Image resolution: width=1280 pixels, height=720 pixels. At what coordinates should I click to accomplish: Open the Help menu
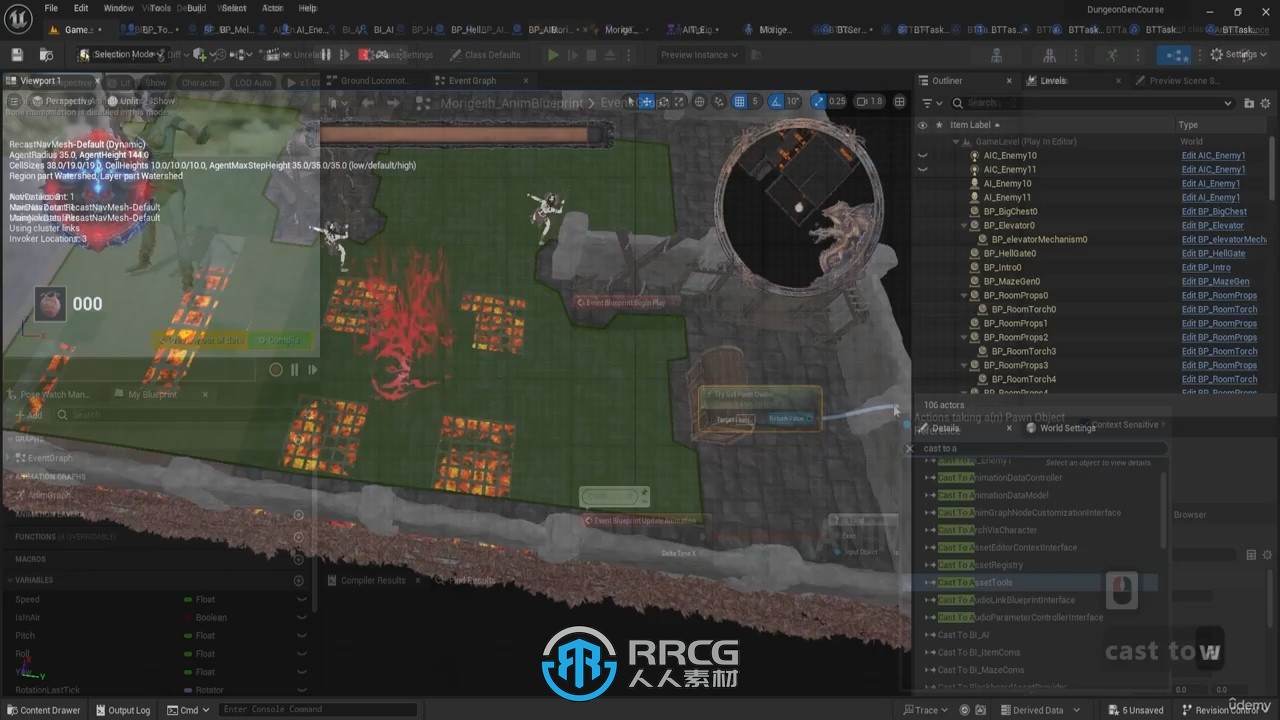click(x=308, y=8)
